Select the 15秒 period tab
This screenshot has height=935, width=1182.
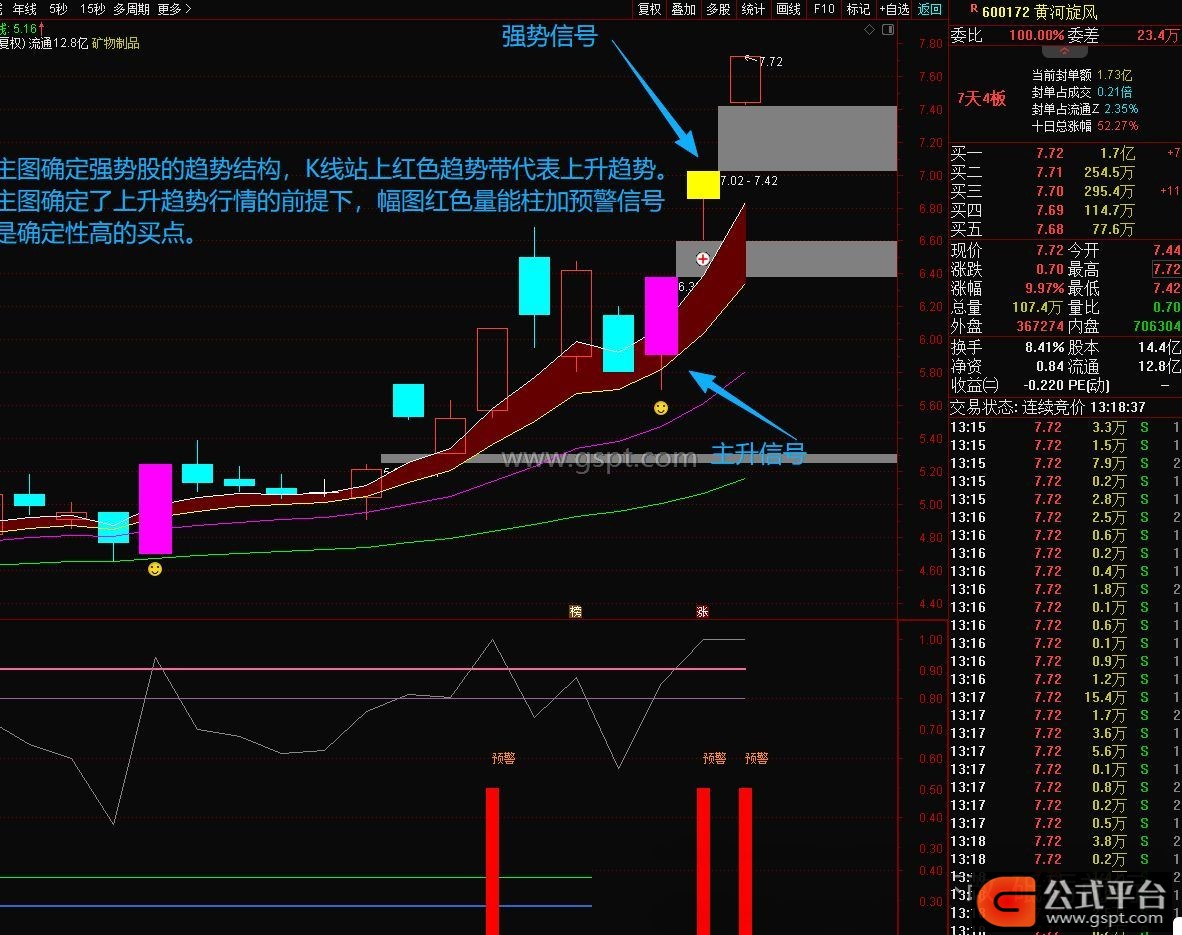[92, 9]
